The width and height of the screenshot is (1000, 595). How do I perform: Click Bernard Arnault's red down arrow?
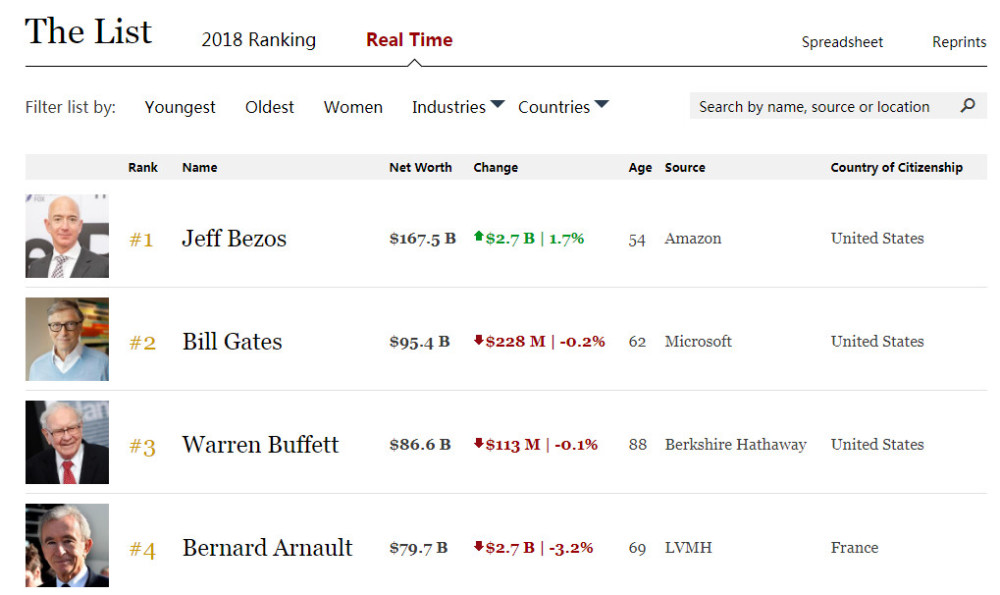coord(479,547)
